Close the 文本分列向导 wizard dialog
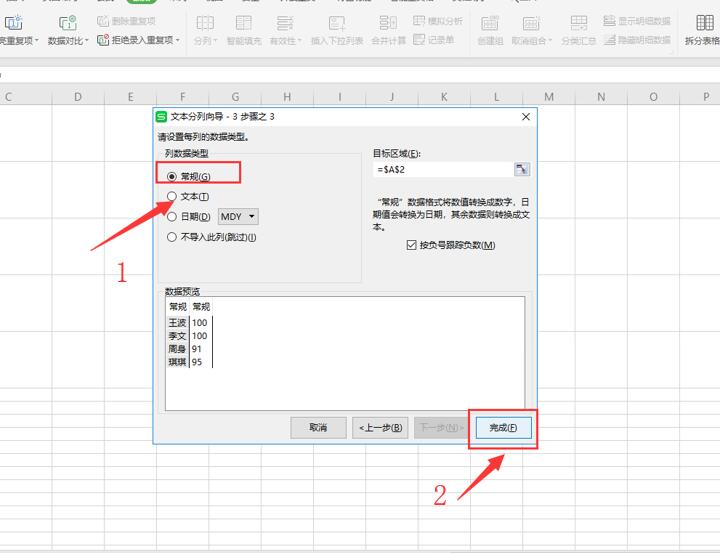This screenshot has height=553, width=728. pos(526,117)
